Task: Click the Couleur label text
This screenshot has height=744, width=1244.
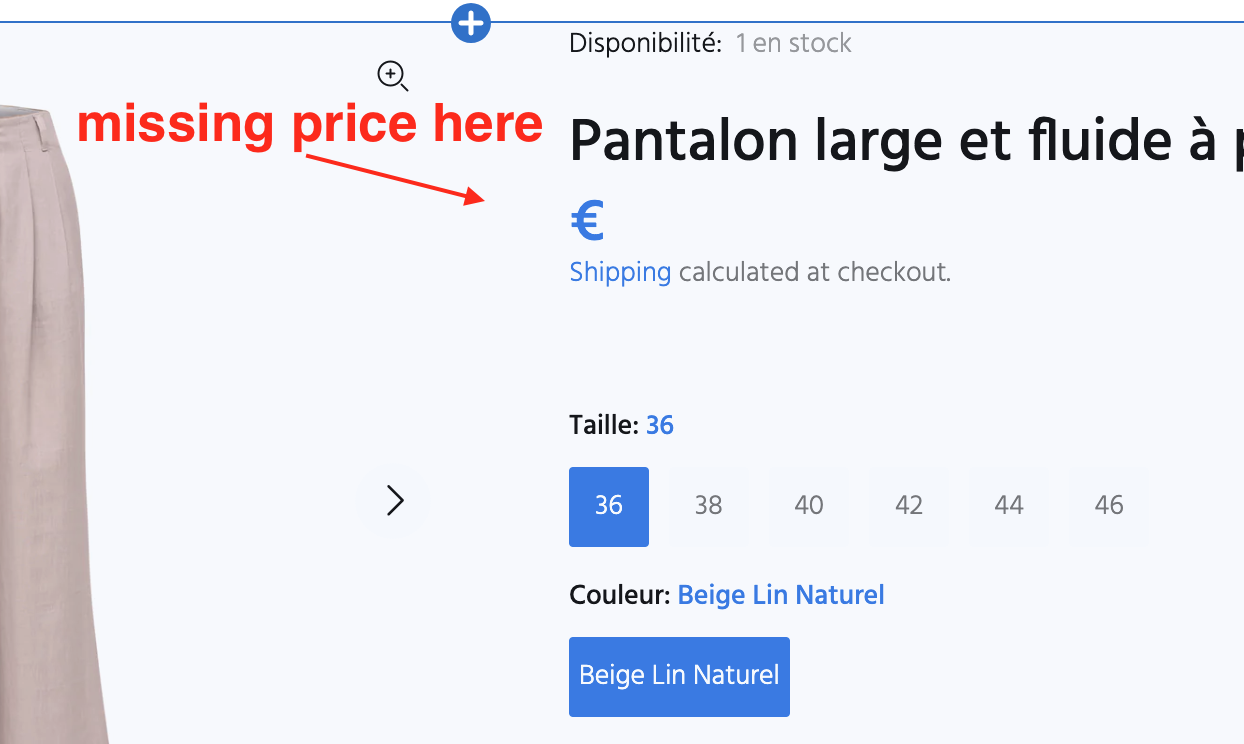Action: [619, 595]
